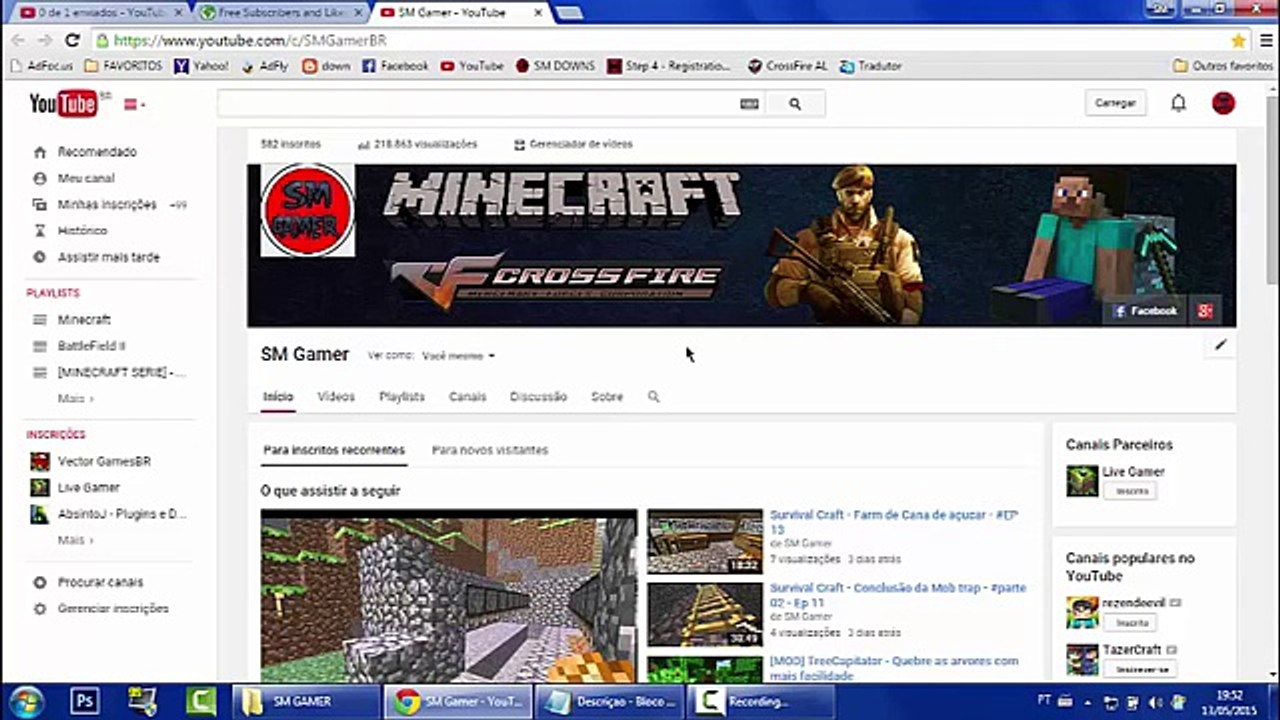Open the Google+ link on the banner
Image resolution: width=1280 pixels, height=720 pixels.
1206,311
